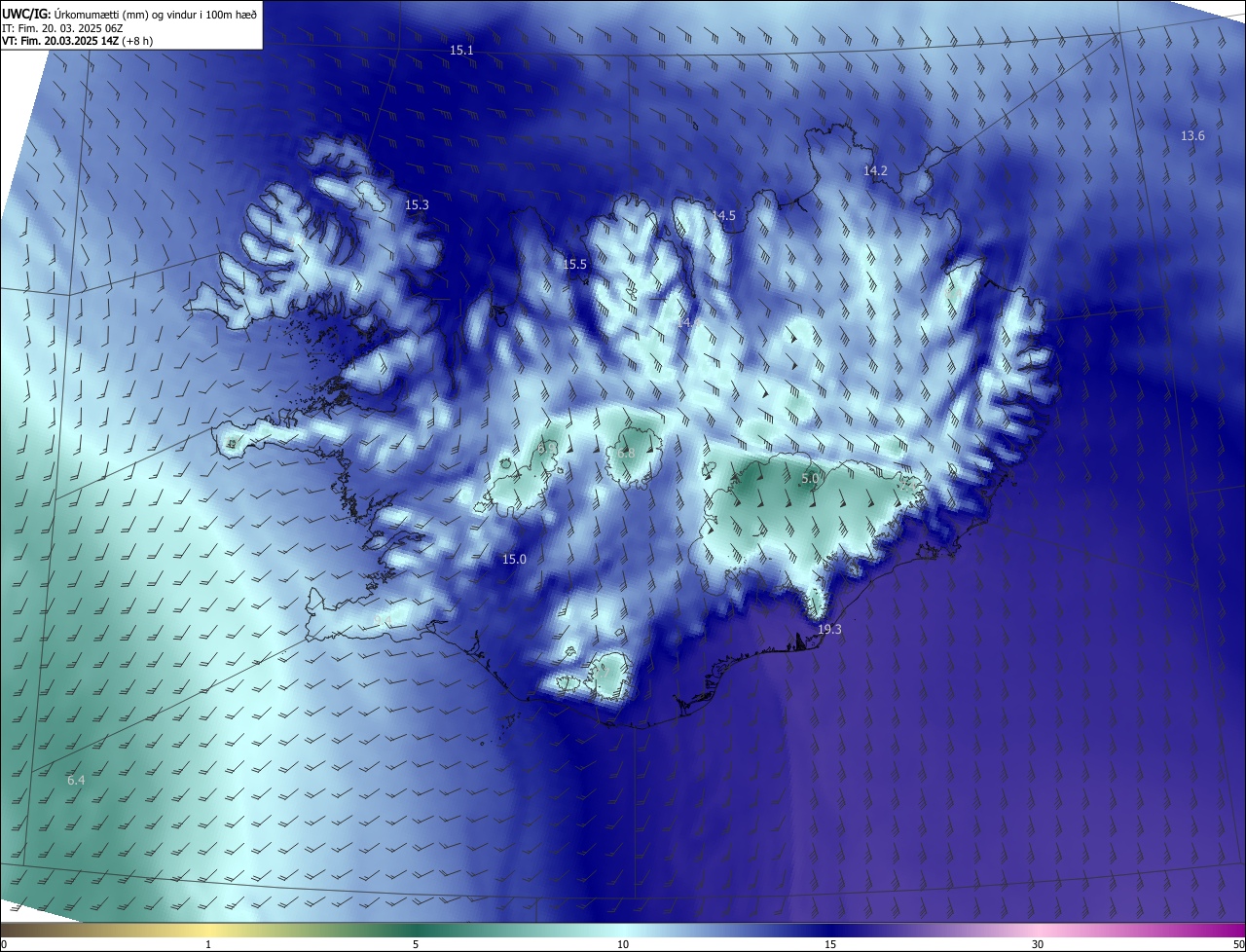Click the 14.5 value label on the north coast
The image size is (1246, 952).
pyautogui.click(x=723, y=216)
